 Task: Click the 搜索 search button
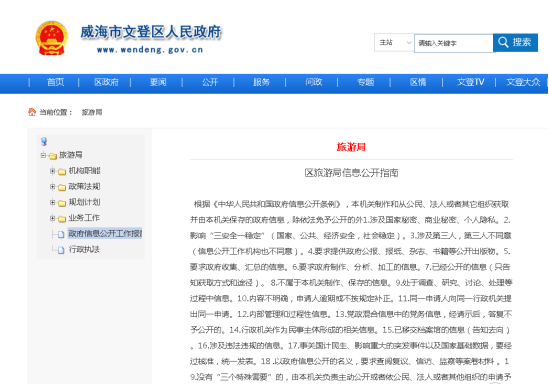tap(515, 43)
